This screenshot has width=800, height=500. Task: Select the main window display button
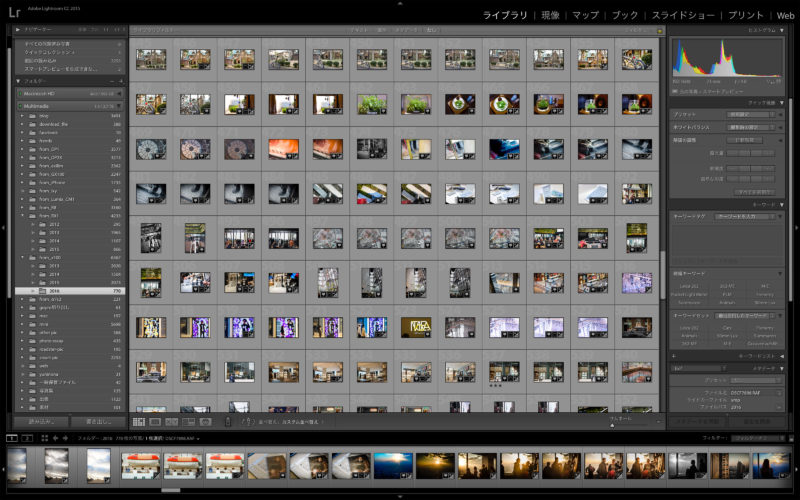point(11,438)
